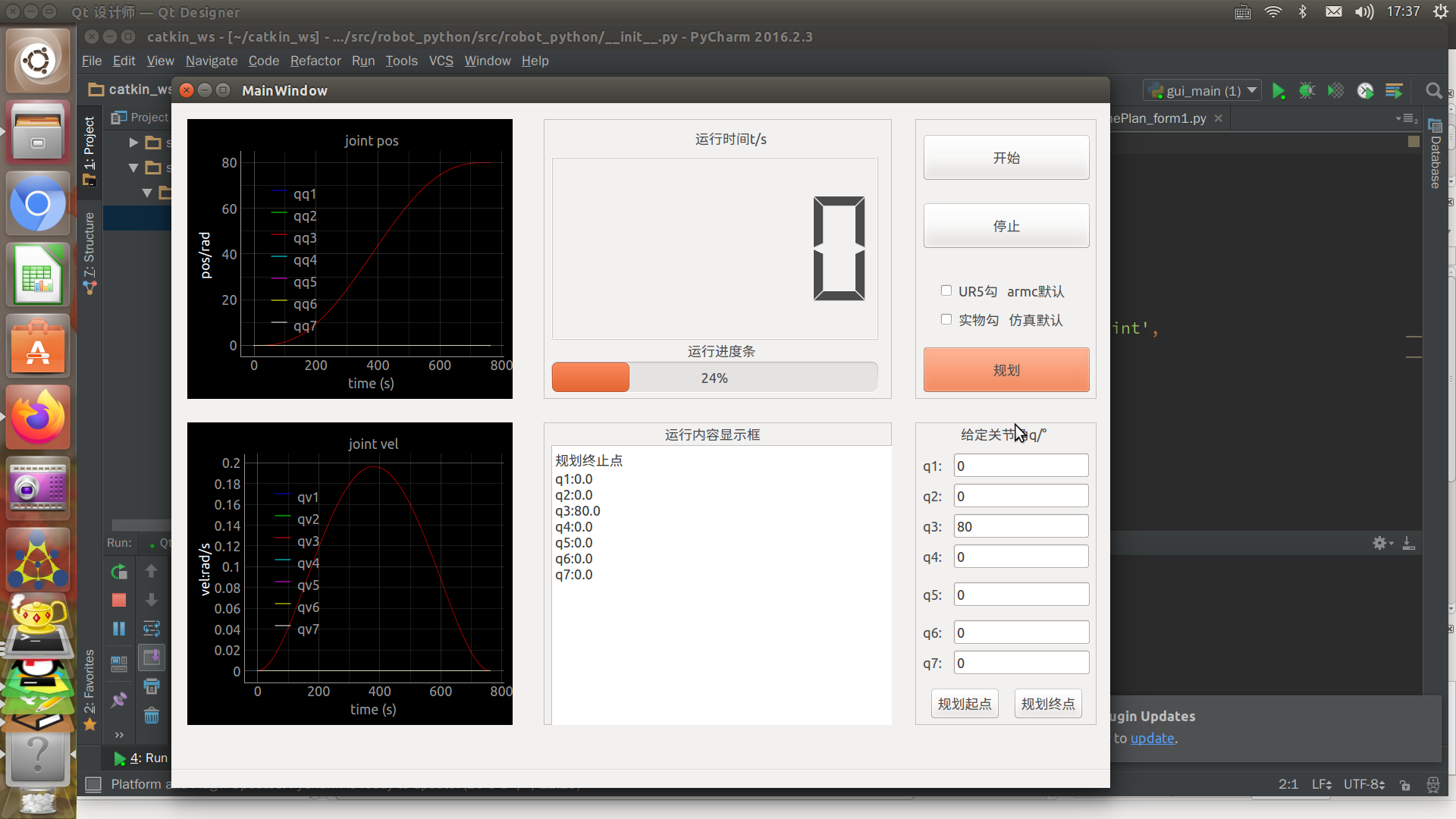
Task: Stop the process with red square icon
Action: tap(119, 600)
